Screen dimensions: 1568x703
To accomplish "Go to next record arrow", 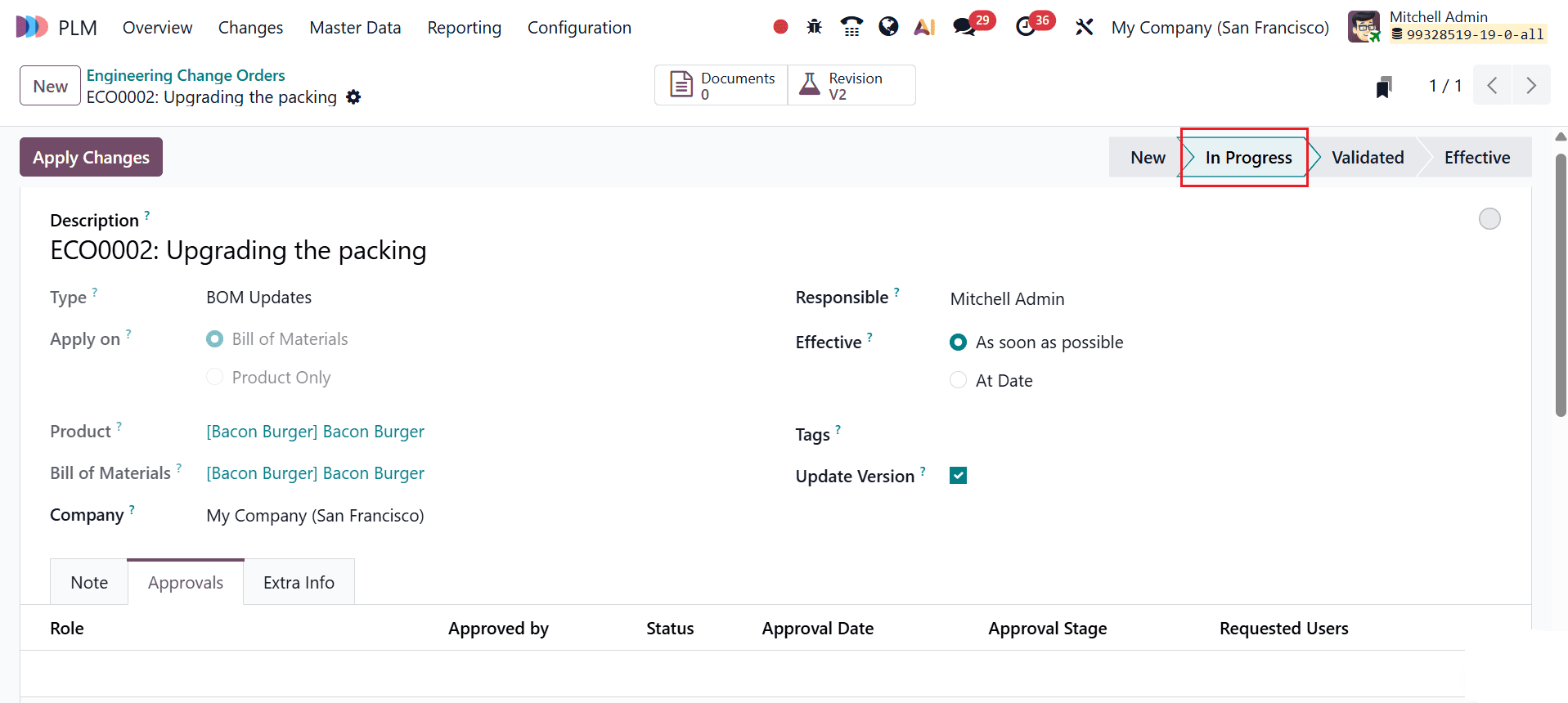I will 1531,85.
